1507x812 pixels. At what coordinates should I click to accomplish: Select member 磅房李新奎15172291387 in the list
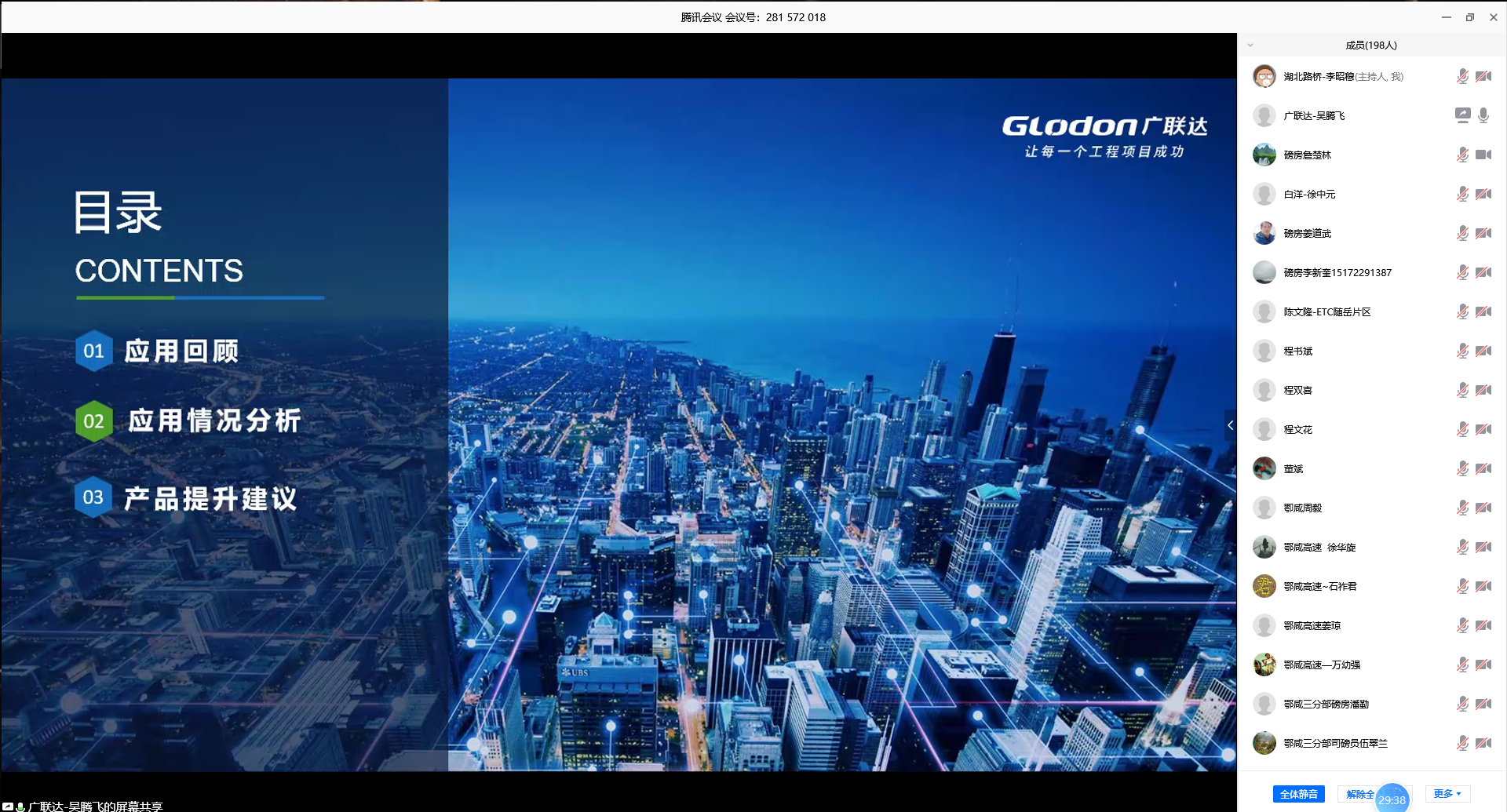pos(1337,272)
